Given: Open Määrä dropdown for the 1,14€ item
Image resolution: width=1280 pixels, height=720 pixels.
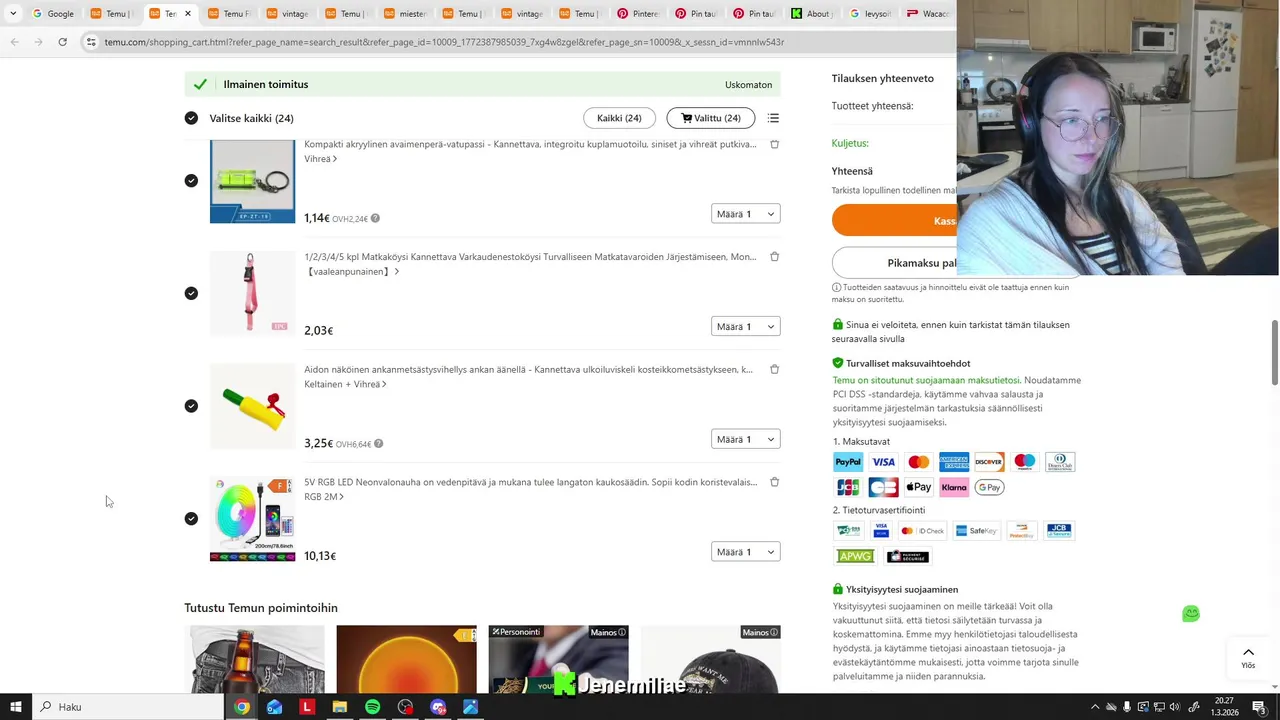Looking at the screenshot, I should (745, 214).
